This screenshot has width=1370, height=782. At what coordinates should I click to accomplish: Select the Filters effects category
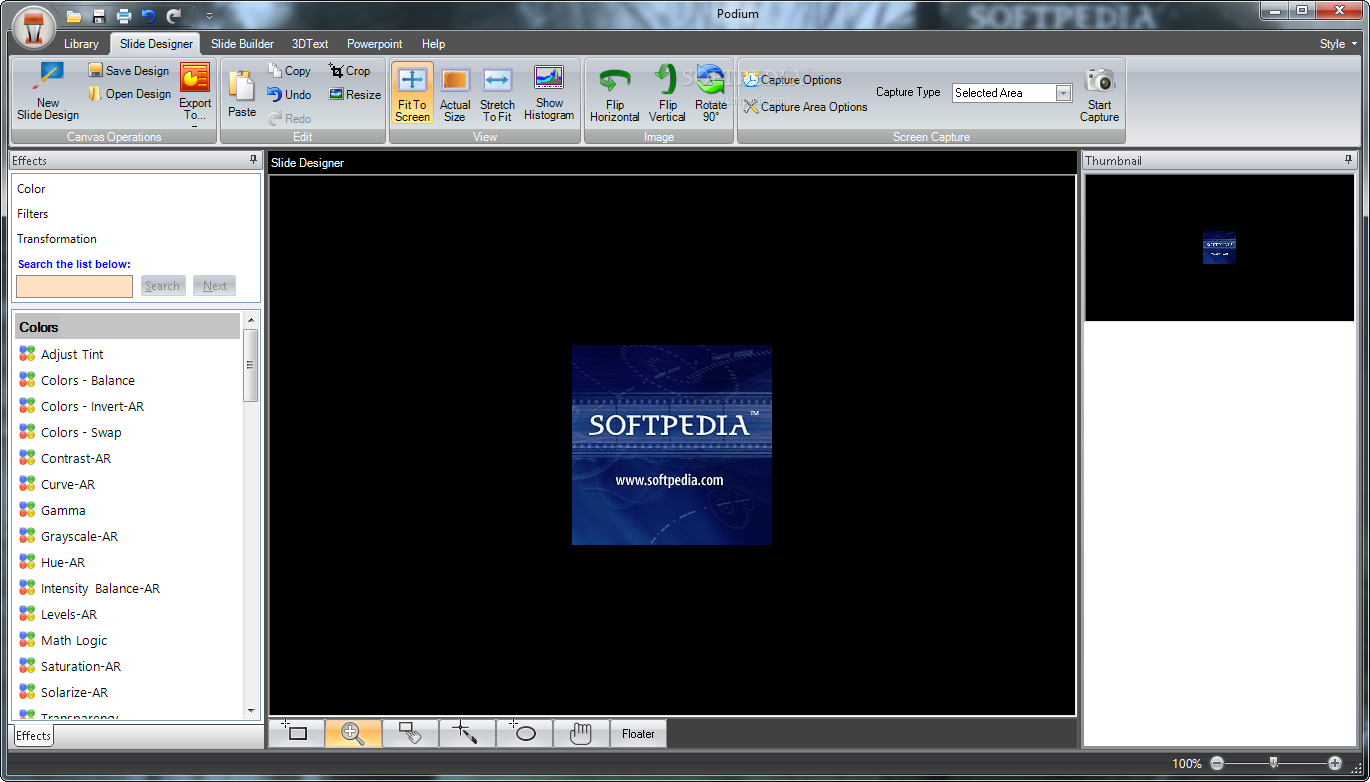click(33, 214)
